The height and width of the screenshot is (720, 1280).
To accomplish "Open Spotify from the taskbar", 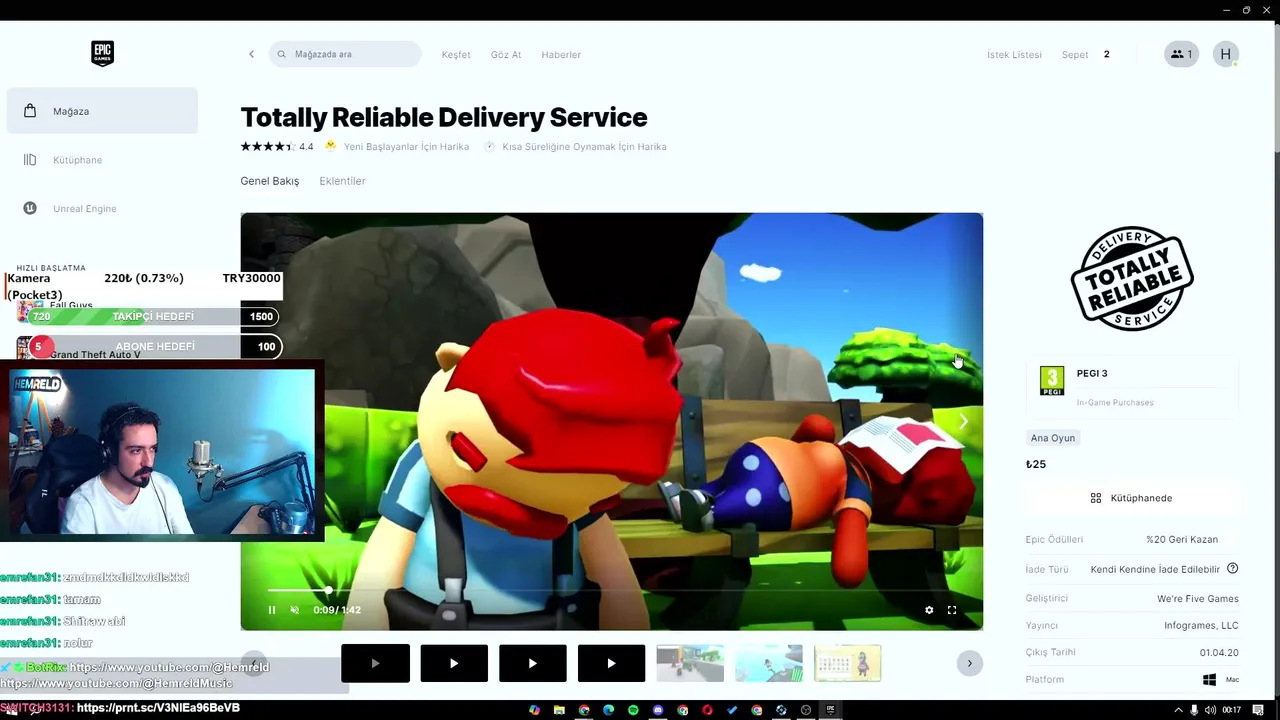I will click(633, 710).
